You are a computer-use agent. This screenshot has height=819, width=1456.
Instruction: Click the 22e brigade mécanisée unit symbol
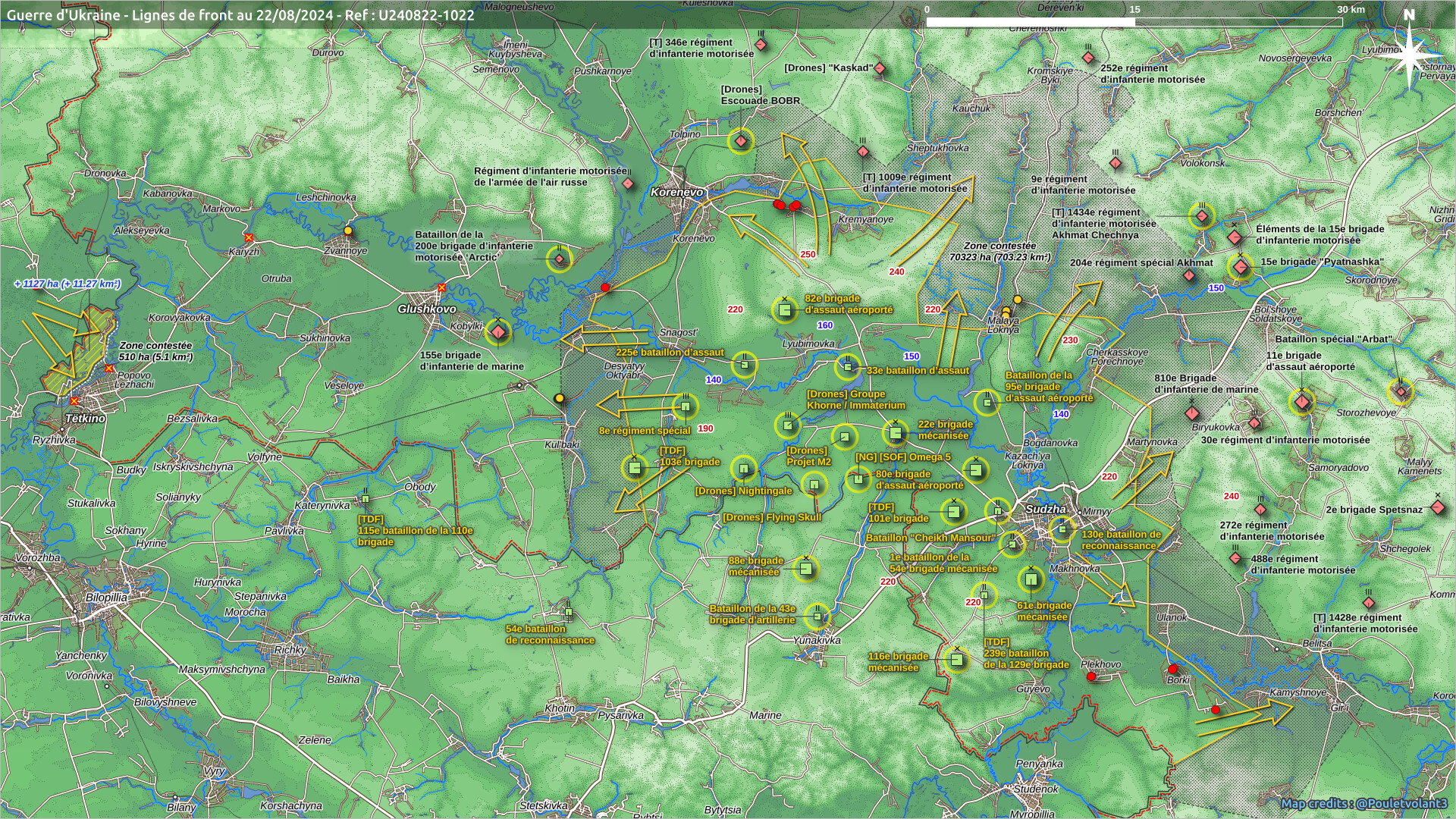click(896, 433)
